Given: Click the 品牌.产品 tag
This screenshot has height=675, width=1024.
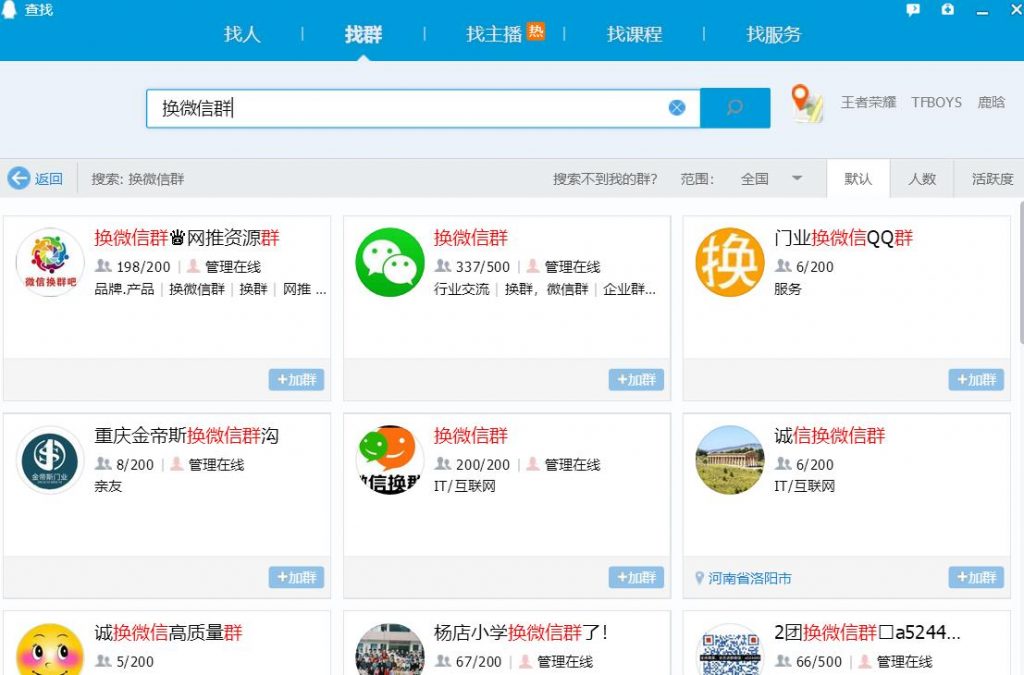Looking at the screenshot, I should [x=124, y=289].
